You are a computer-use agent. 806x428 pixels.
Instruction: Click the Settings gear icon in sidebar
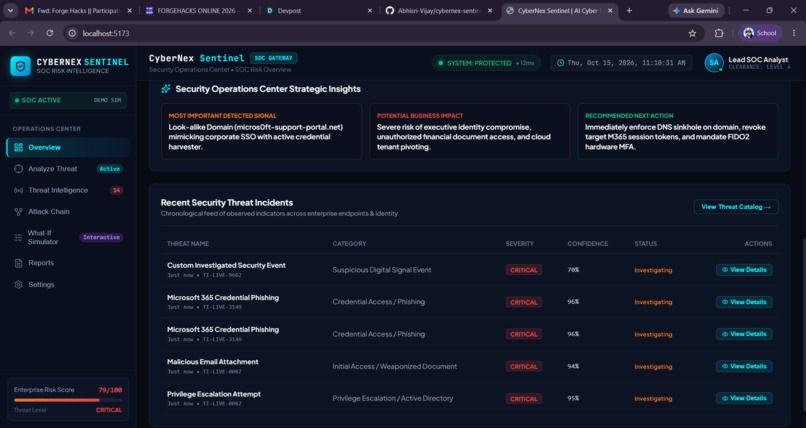[x=19, y=285]
